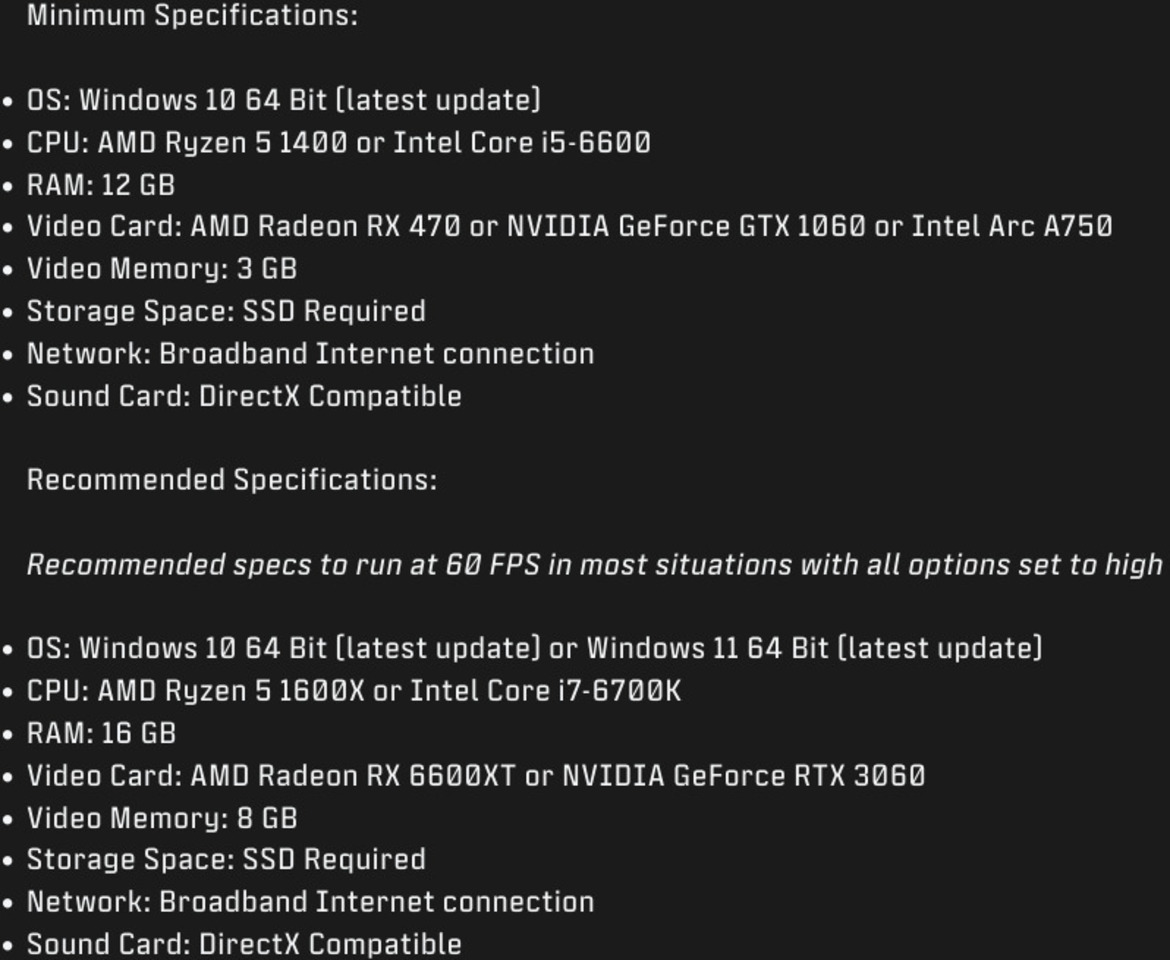Click the Windows 10-only OS requirement line

pyautogui.click(x=283, y=100)
